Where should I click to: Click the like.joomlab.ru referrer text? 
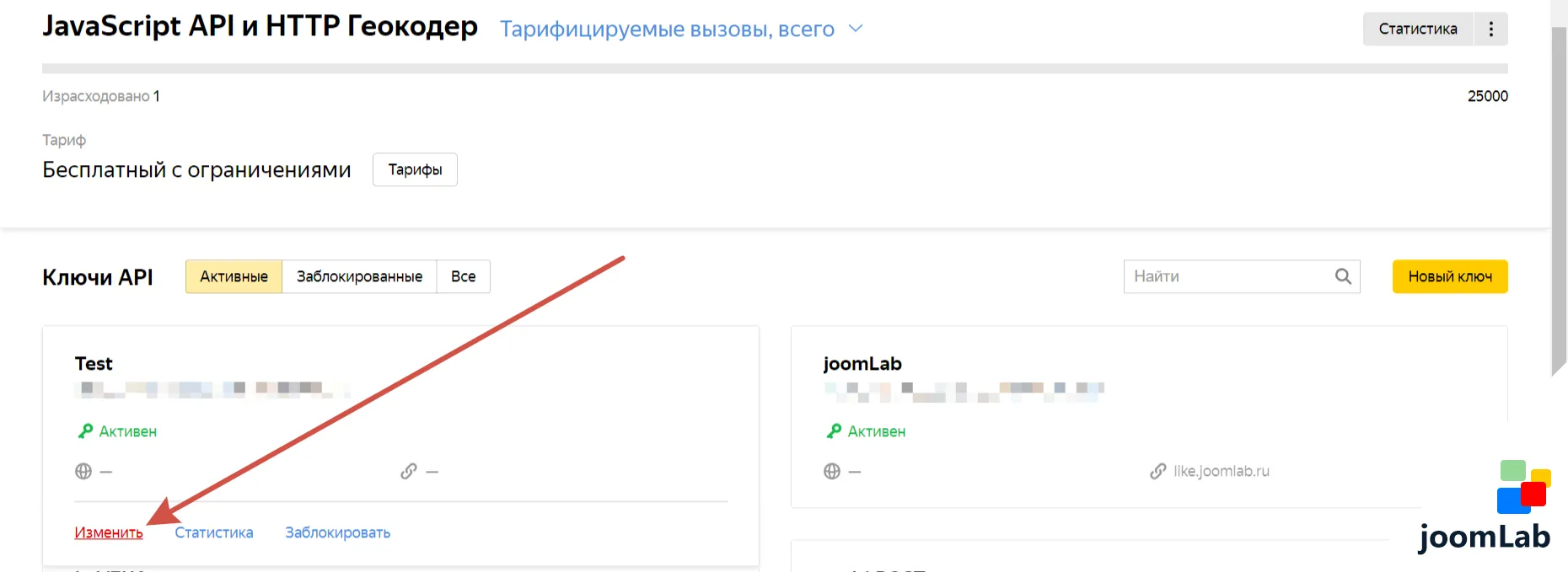point(1222,471)
